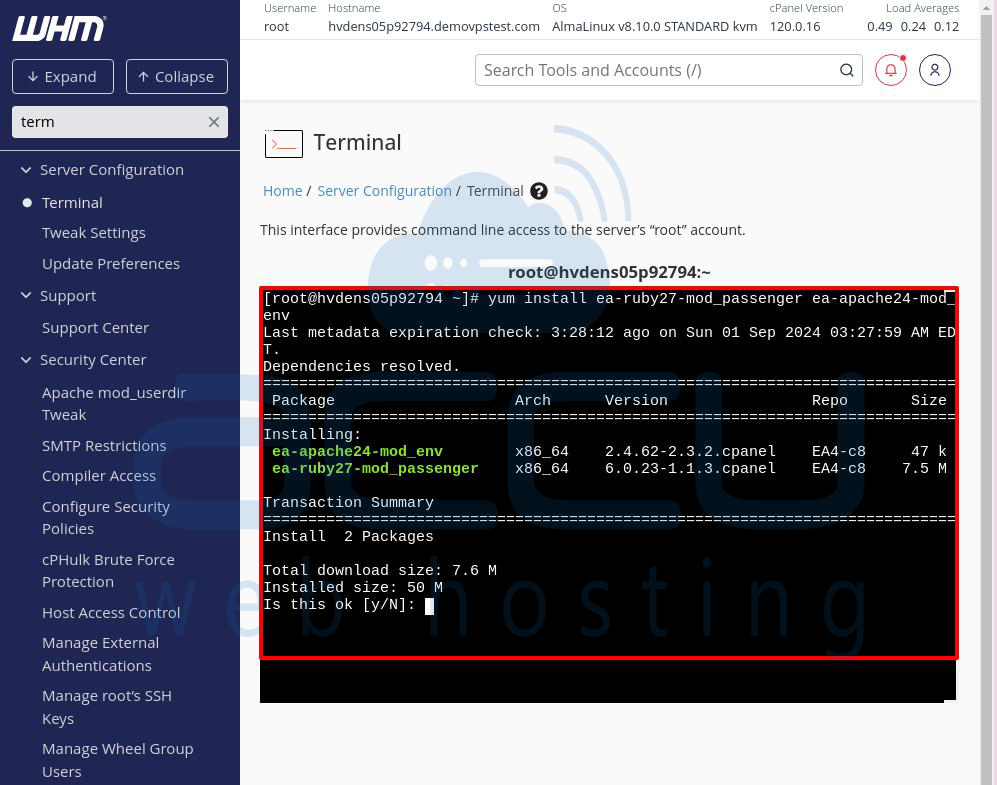Go to Server Configuration breadcrumb link
The width and height of the screenshot is (997, 785).
[384, 191]
